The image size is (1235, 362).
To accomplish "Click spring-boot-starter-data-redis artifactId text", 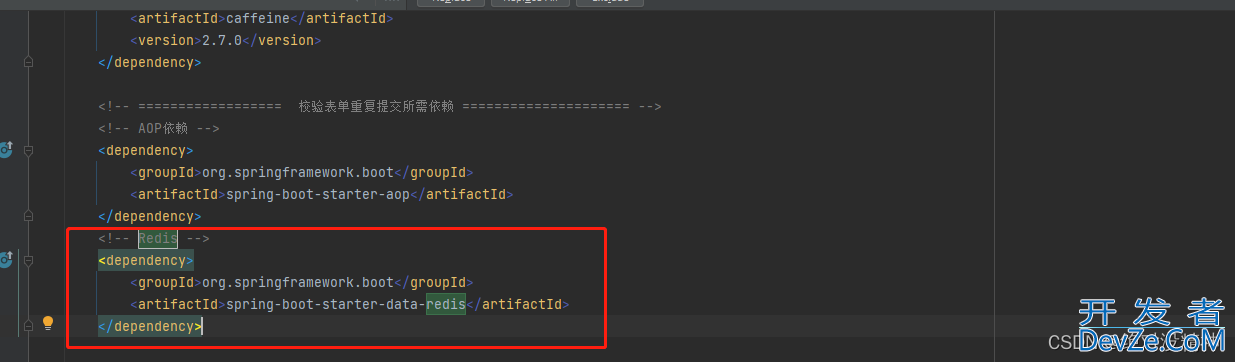I will pyautogui.click(x=346, y=304).
